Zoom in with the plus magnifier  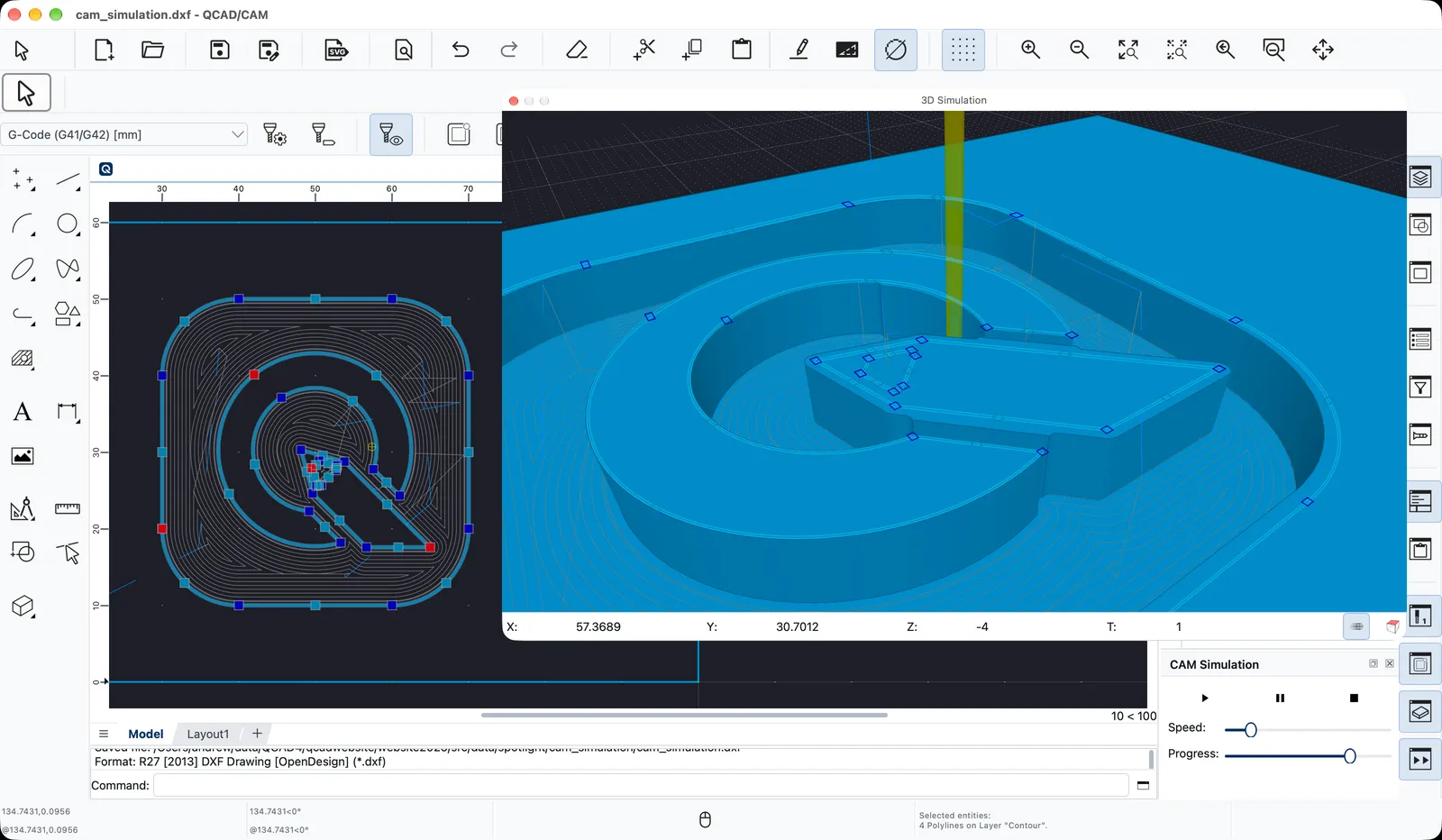click(x=1031, y=50)
